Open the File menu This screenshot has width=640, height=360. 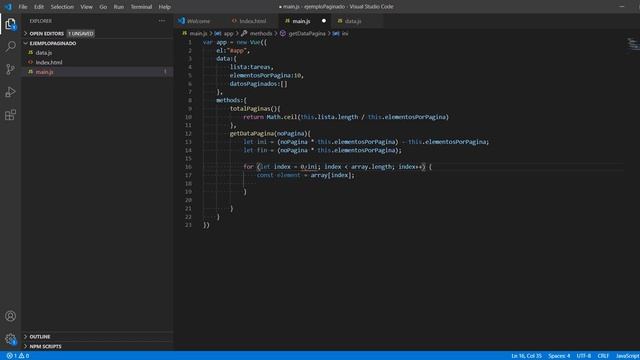23,7
